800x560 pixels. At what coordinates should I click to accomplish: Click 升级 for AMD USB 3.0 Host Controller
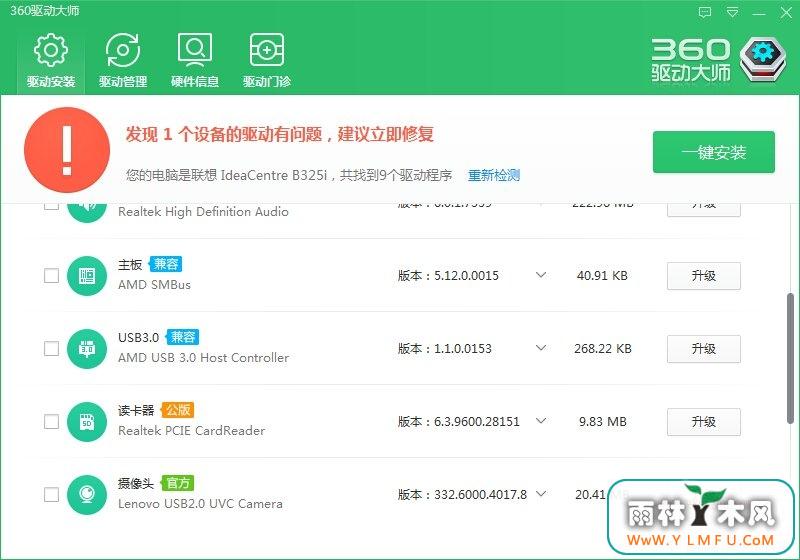click(704, 349)
